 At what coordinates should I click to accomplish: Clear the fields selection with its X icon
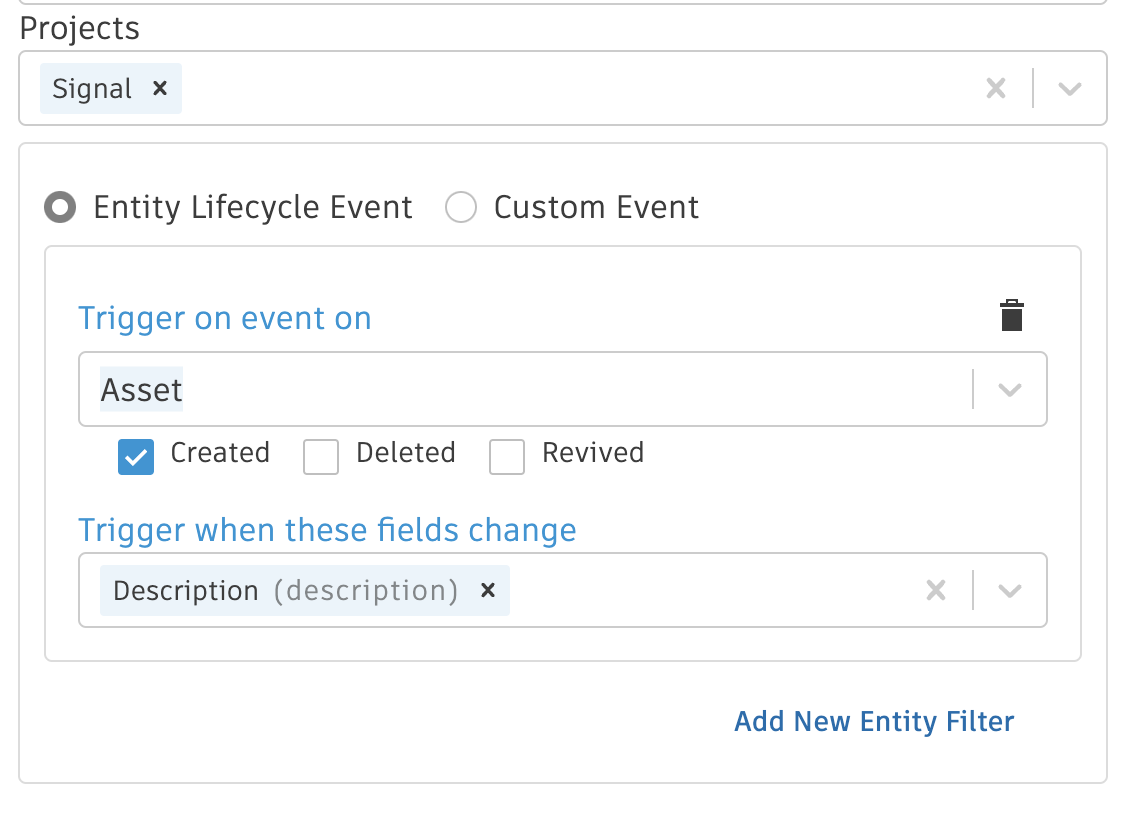pyautogui.click(x=936, y=590)
